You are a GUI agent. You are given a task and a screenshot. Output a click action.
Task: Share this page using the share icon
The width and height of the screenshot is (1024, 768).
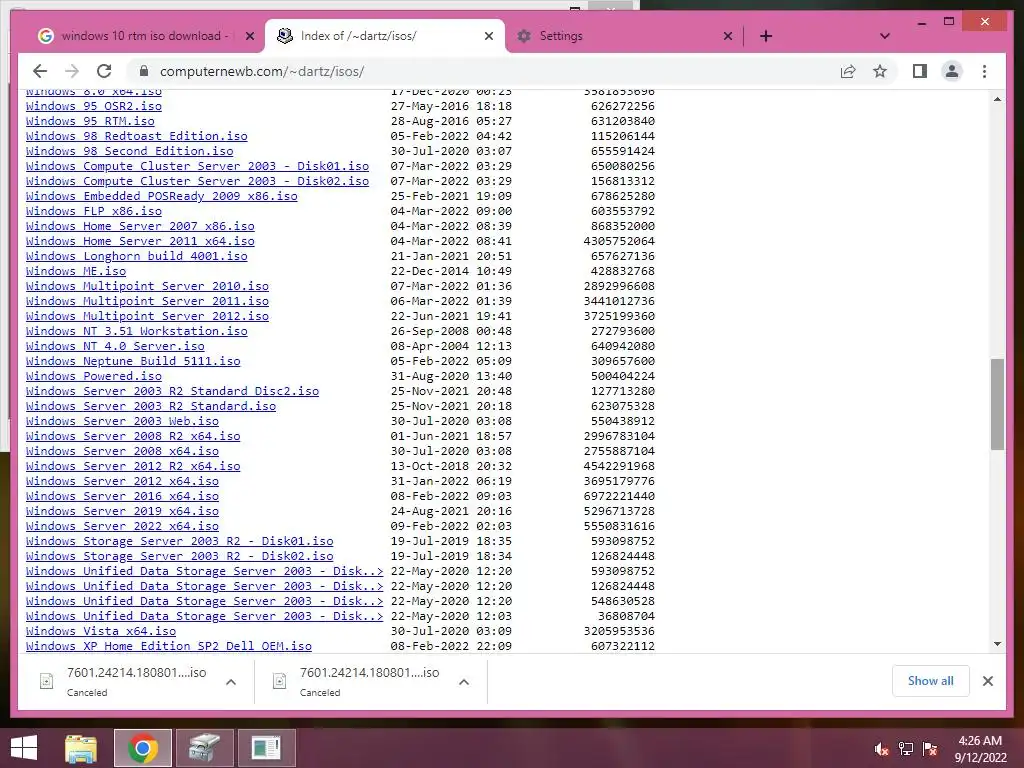pyautogui.click(x=848, y=71)
